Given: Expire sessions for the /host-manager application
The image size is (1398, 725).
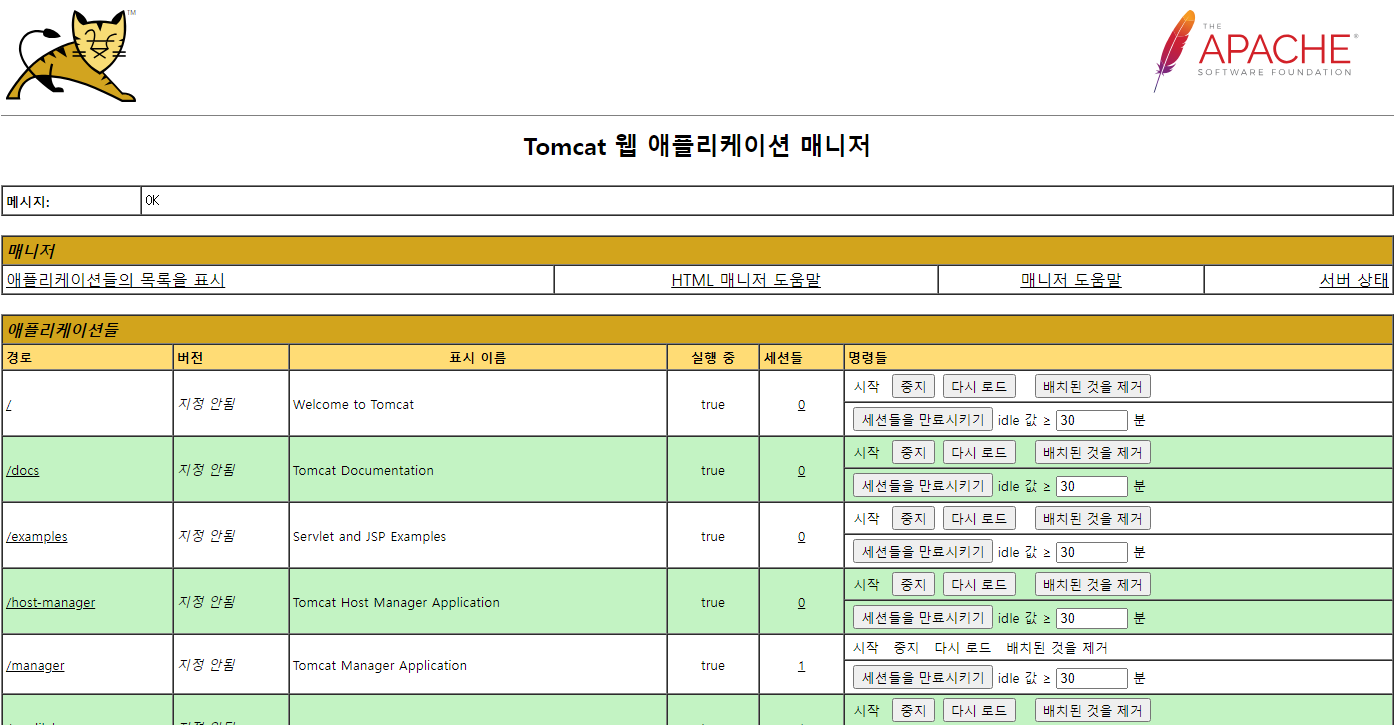Looking at the screenshot, I should pyautogui.click(x=923, y=618).
